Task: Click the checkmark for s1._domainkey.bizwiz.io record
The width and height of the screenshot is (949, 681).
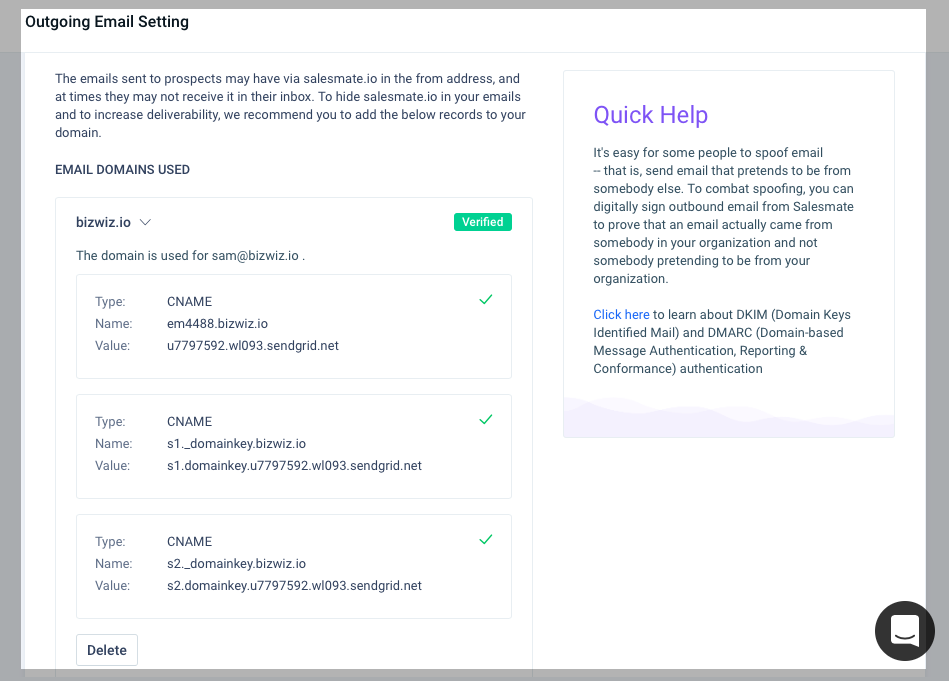Action: pos(485,419)
